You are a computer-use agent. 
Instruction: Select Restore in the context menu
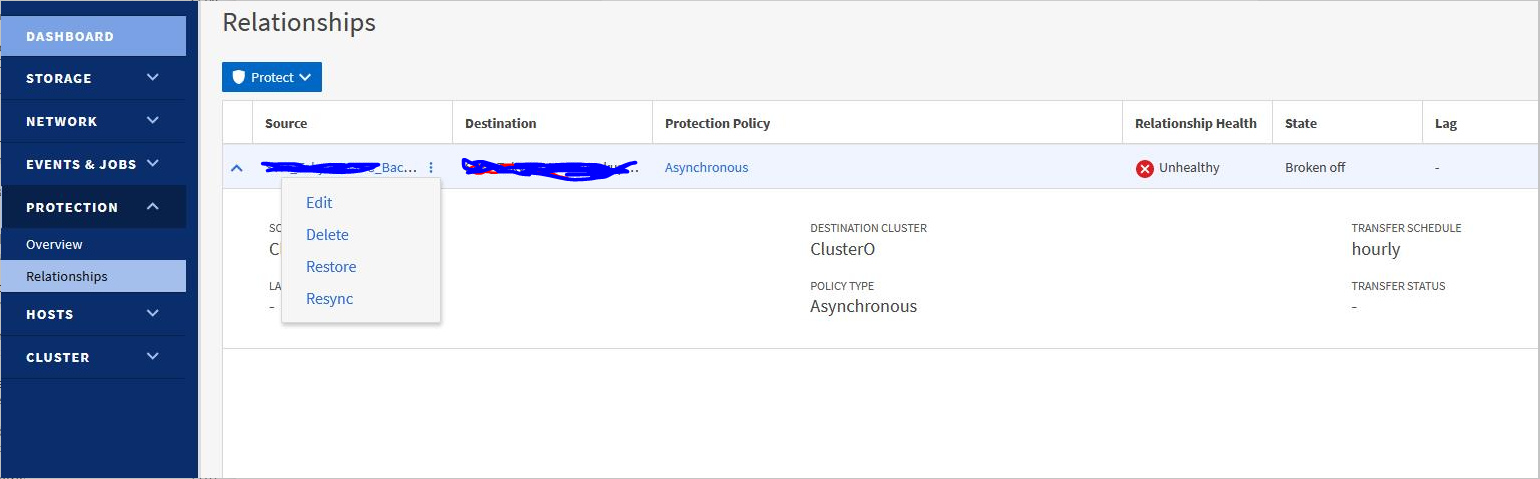point(331,267)
